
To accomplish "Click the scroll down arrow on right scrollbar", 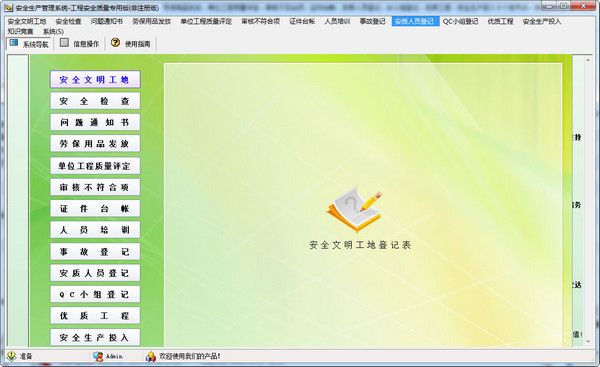I will click(x=588, y=342).
